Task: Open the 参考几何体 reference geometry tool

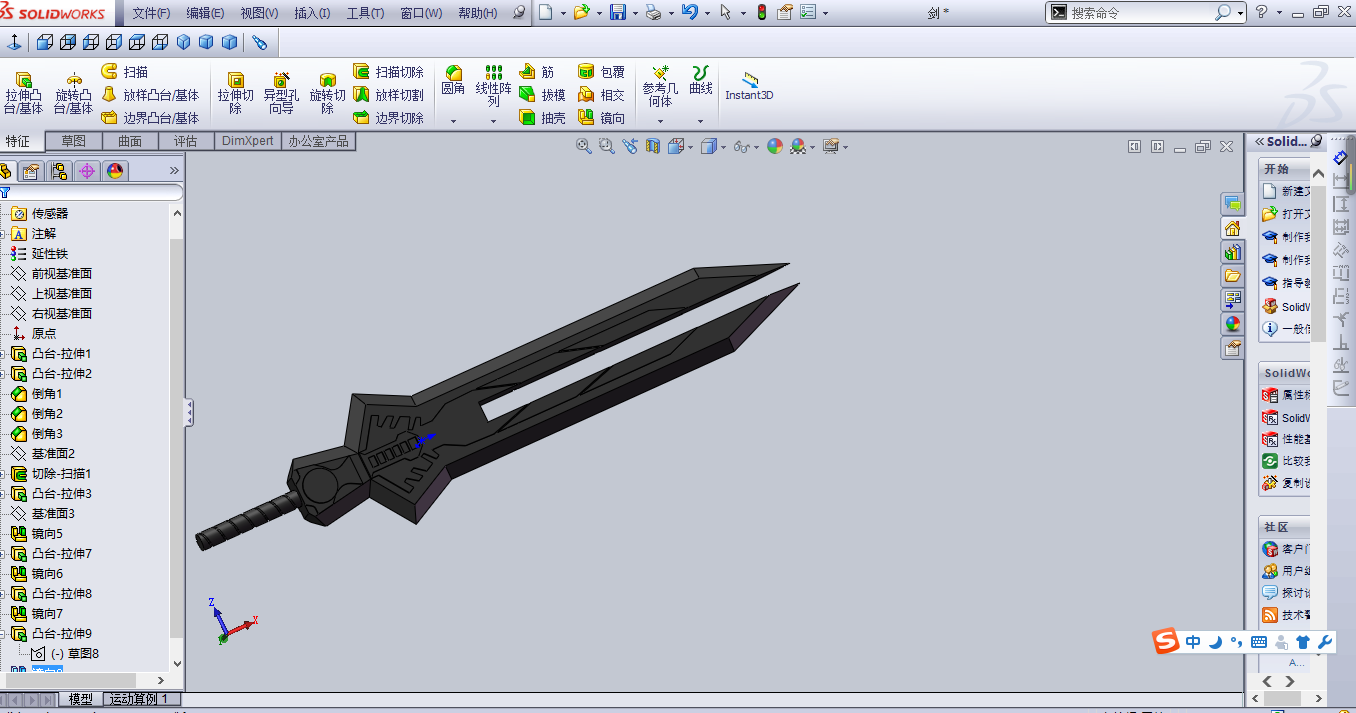Action: pos(660,87)
